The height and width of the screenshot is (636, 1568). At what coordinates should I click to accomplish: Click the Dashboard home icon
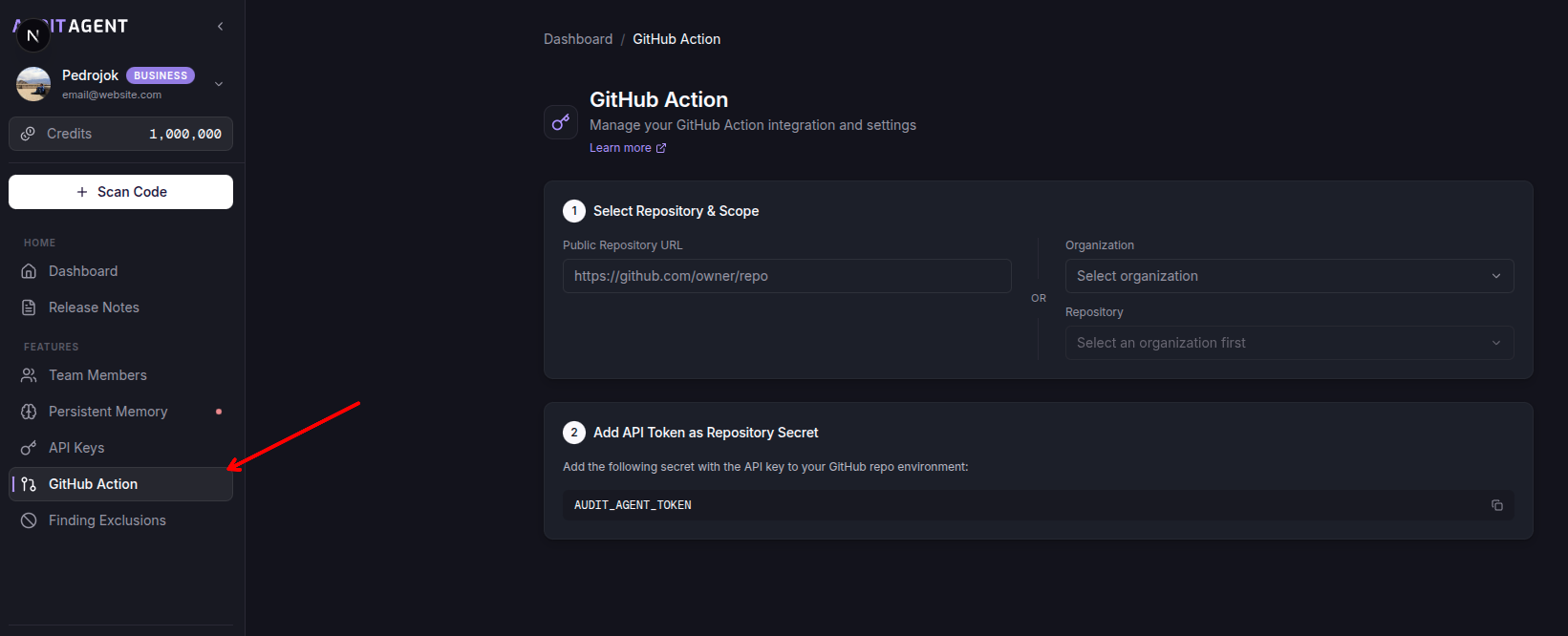click(x=29, y=271)
